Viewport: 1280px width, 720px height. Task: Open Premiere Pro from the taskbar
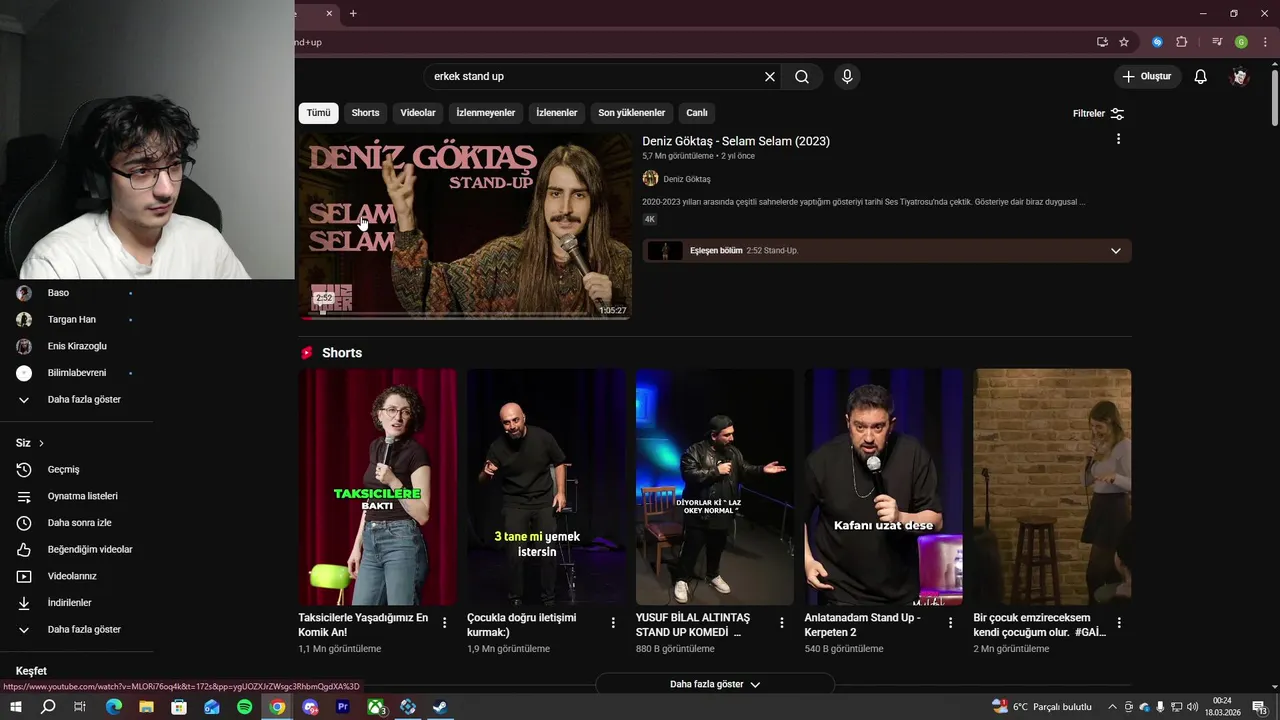(x=343, y=707)
